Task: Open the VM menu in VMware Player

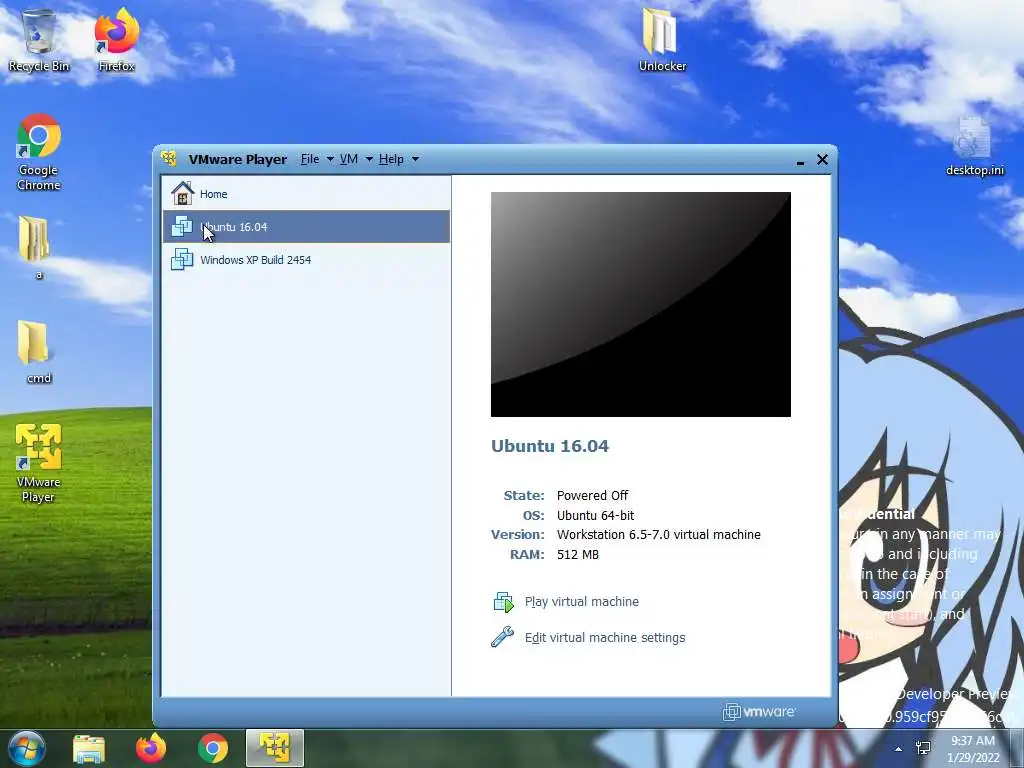Action: (x=349, y=159)
